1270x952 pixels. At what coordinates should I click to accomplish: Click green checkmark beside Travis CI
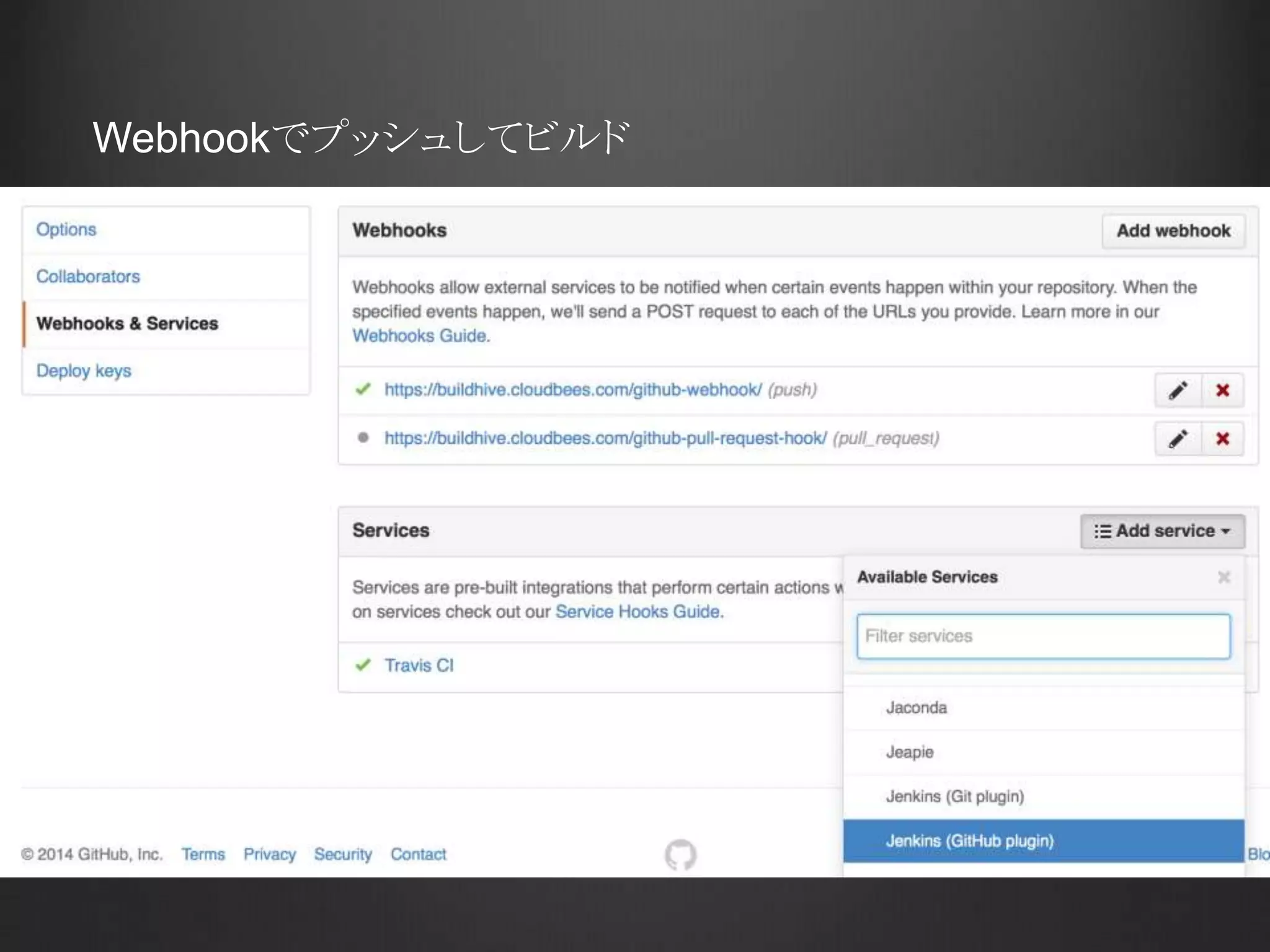[363, 665]
